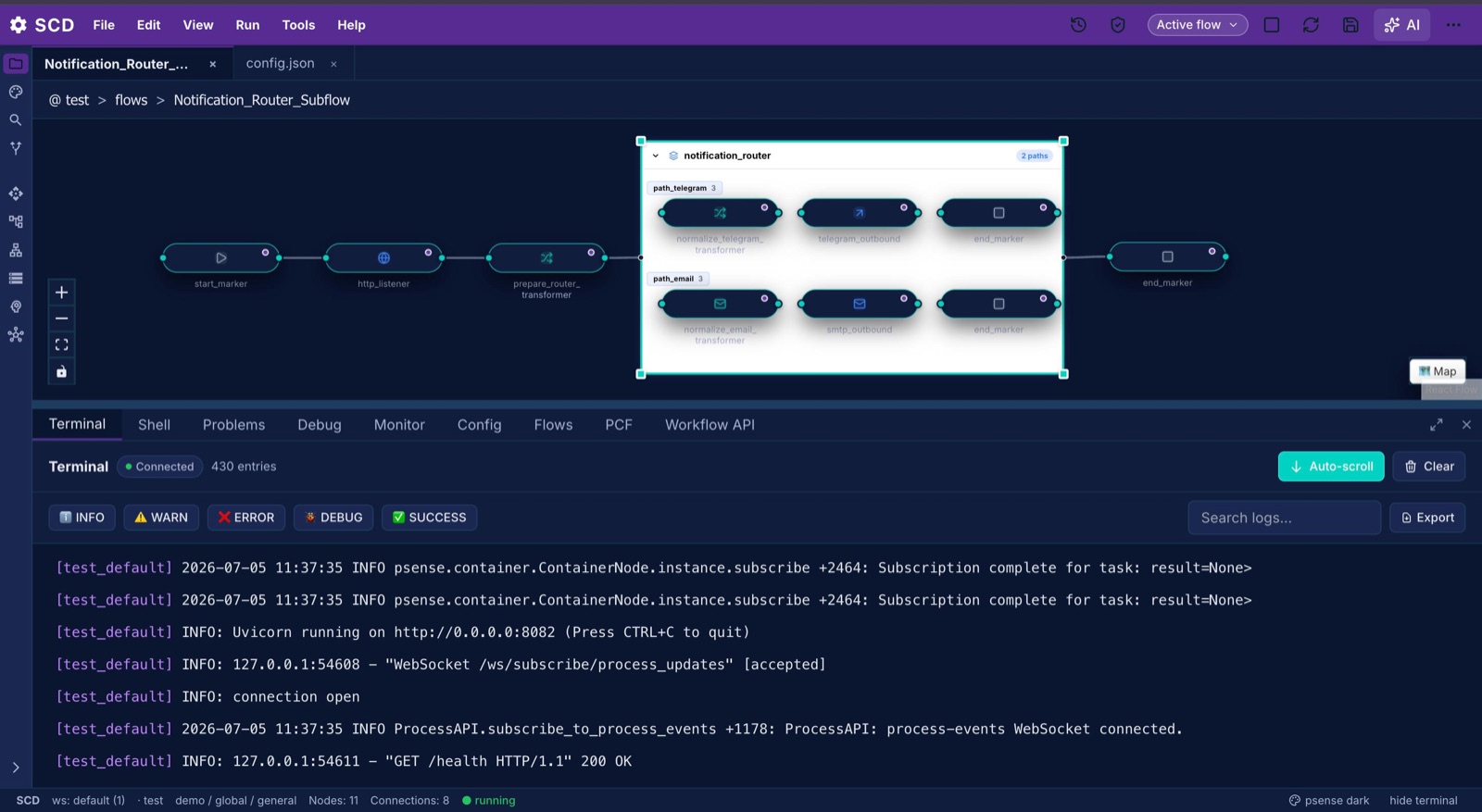The width and height of the screenshot is (1482, 812).
Task: Toggle the WARN log filter
Action: click(161, 518)
